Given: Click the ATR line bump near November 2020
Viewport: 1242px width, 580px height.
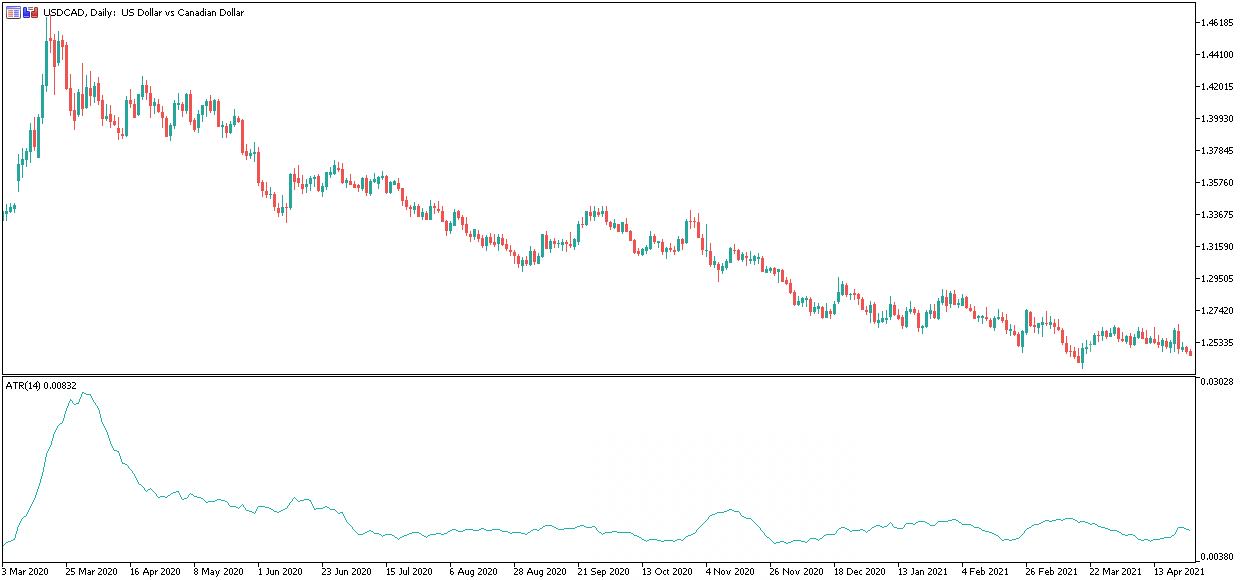Looking at the screenshot, I should [x=731, y=511].
